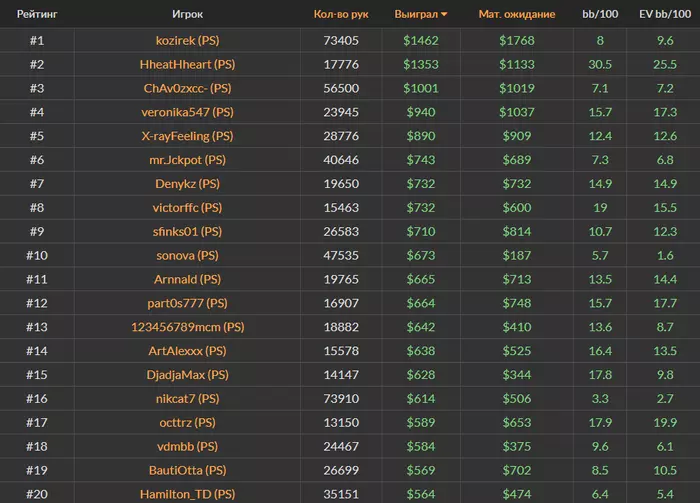Open DjadjaMax (PS) player profile
Screen dimensions: 700x503
pyautogui.click(x=188, y=375)
